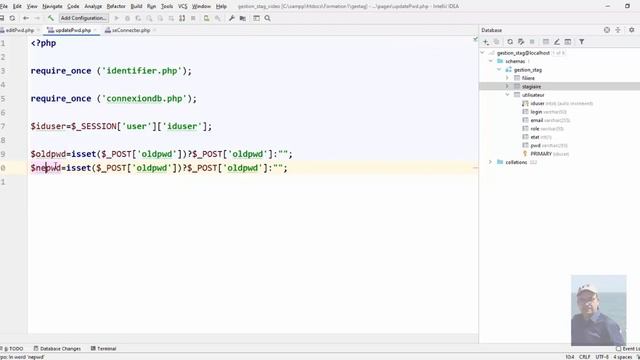The width and height of the screenshot is (640, 360).
Task: Close the updatePwd.php tab
Action: 95,30
